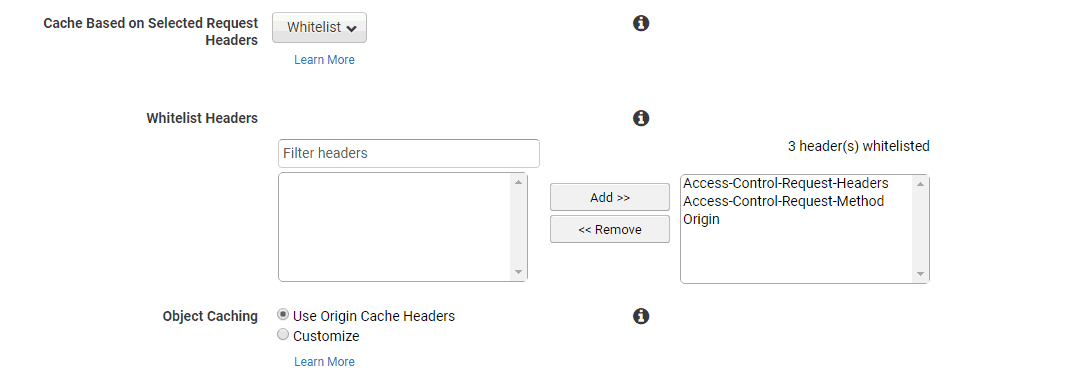Click up arrow of whitelisted headers list scrollbar
The height and width of the screenshot is (384, 1079).
921,184
